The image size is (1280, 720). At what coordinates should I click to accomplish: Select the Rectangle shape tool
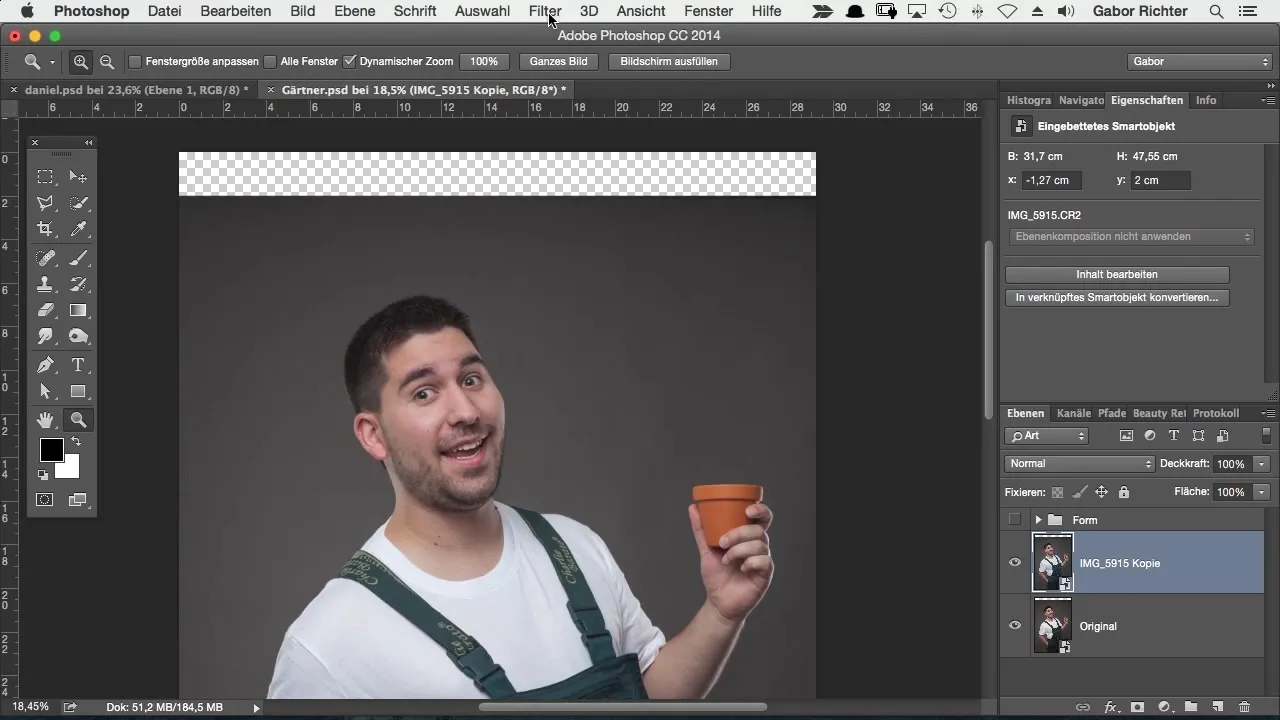(x=78, y=391)
